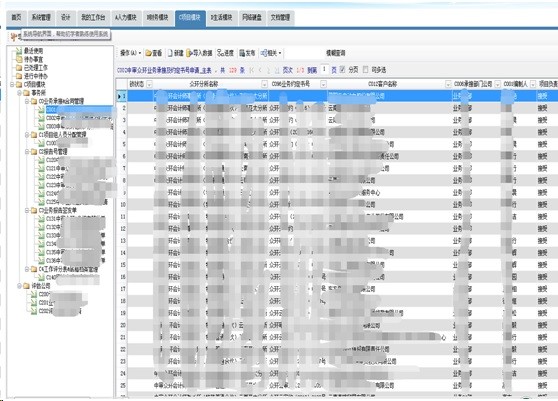Click the 进度 progress icon

click(x=220, y=53)
